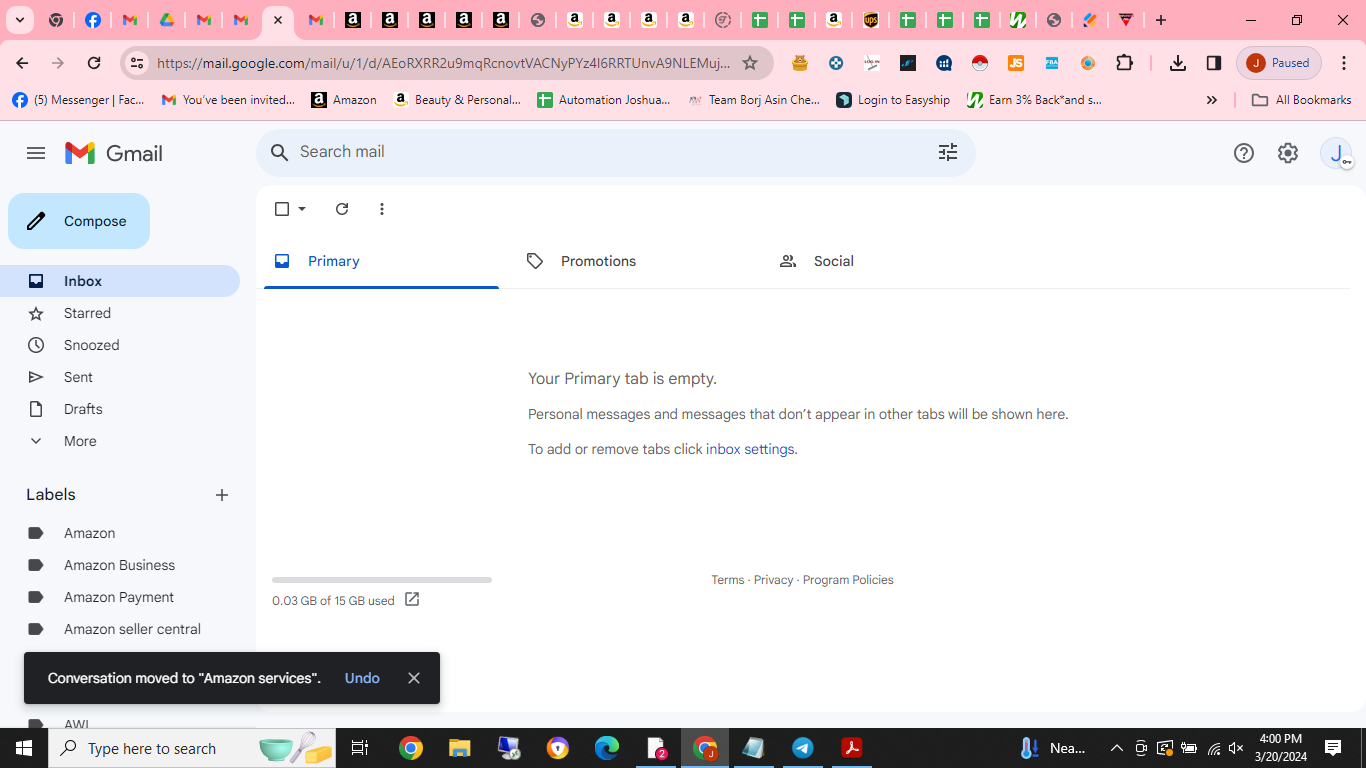This screenshot has width=1366, height=768.
Task: Open the Snoozed folder
Action: point(120,345)
